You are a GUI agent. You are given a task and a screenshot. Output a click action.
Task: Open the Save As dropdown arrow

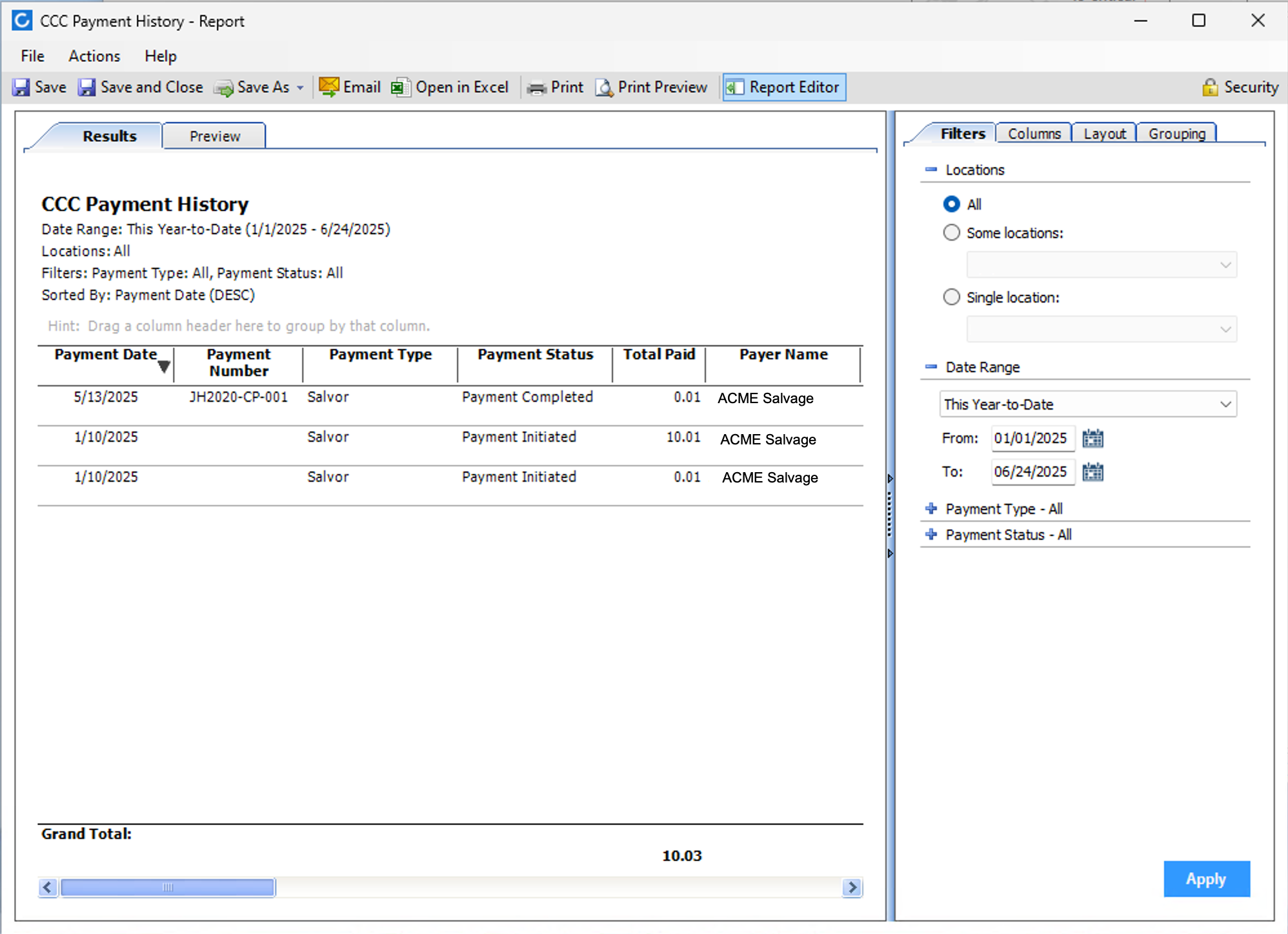coord(300,88)
